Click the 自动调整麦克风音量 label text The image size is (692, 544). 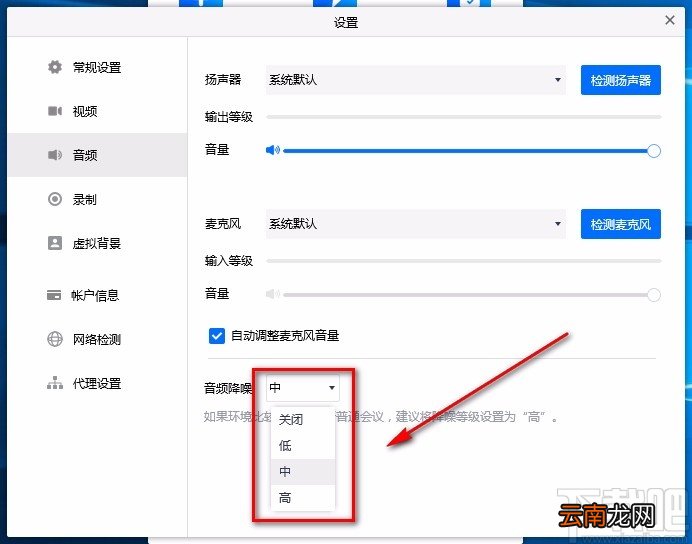(285, 336)
